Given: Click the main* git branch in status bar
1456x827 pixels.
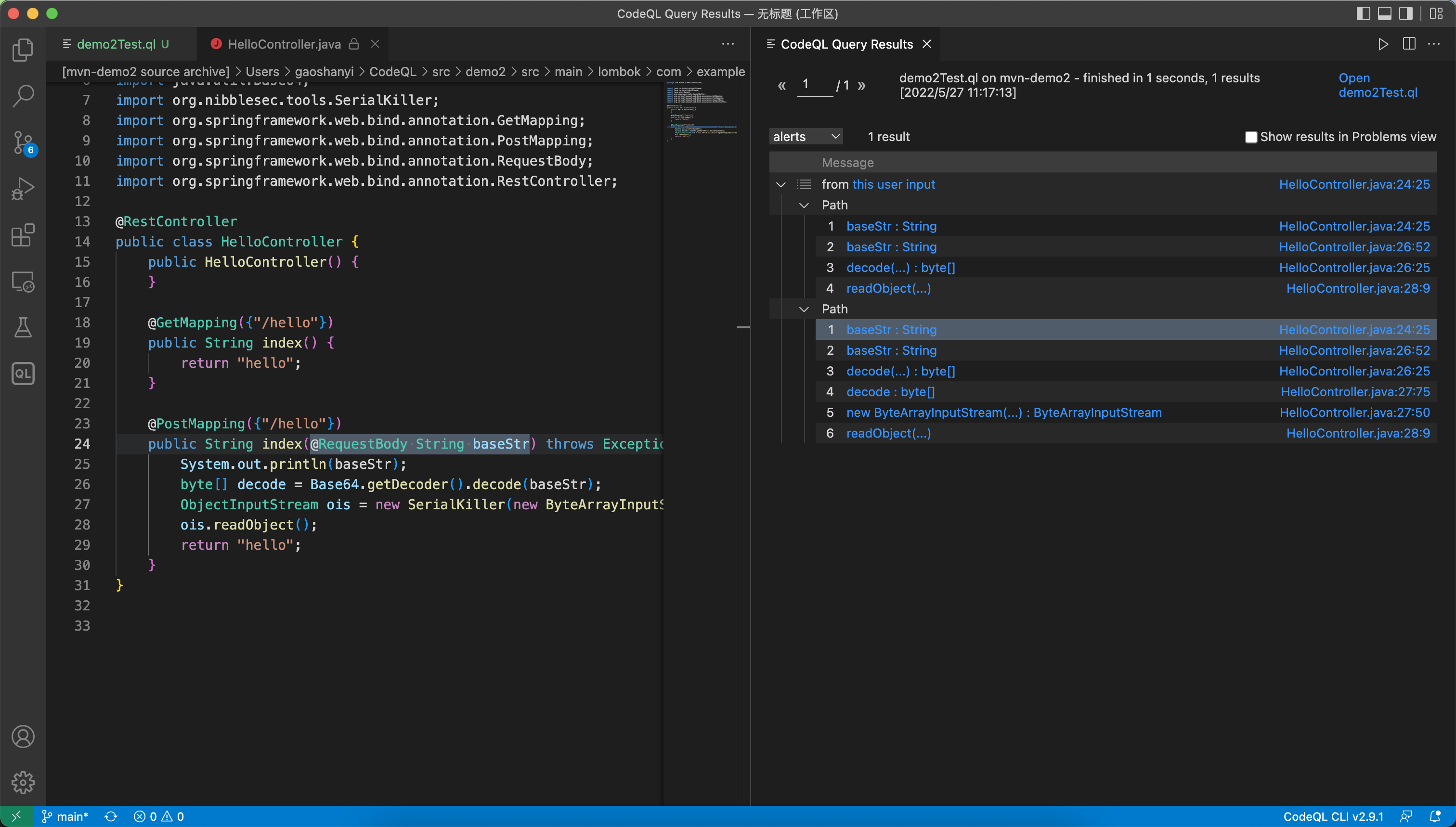Looking at the screenshot, I should coord(65,816).
